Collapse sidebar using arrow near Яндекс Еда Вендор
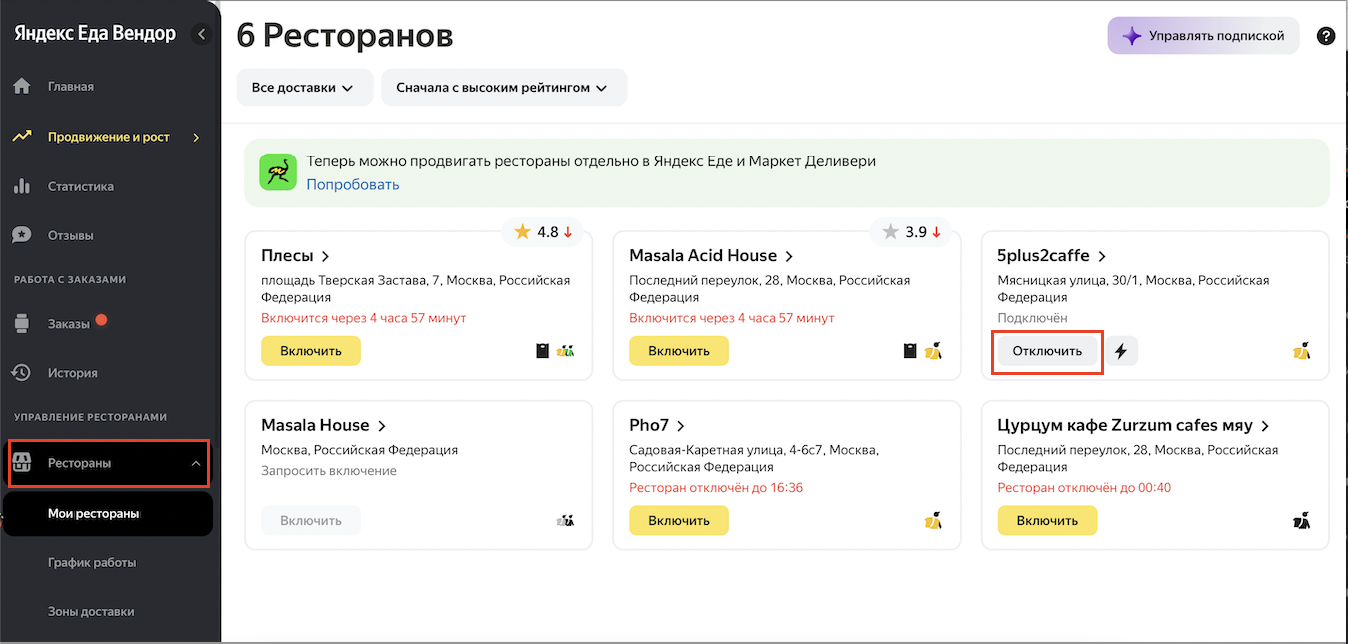The height and width of the screenshot is (644, 1348). point(201,35)
